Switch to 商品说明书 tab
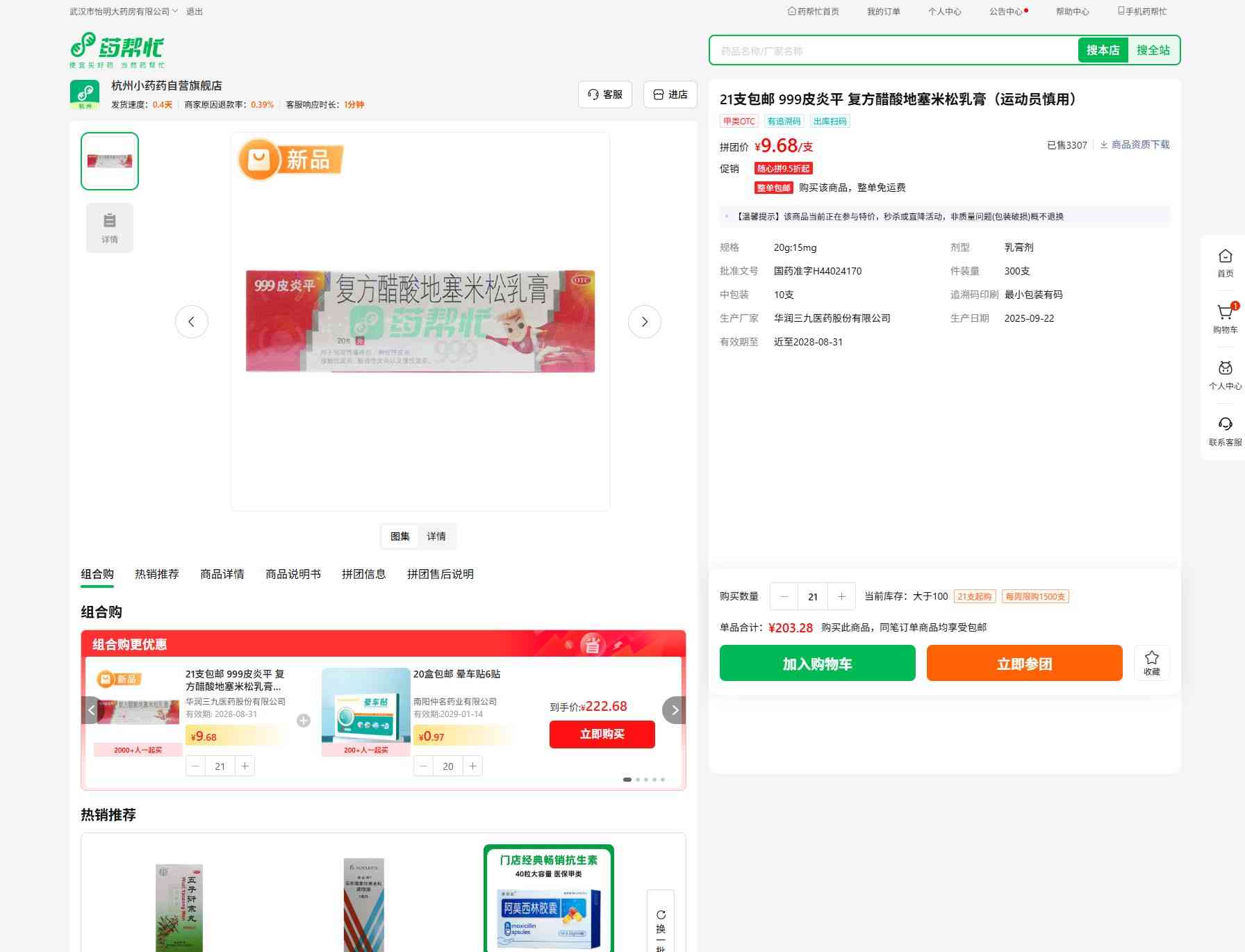Viewport: 1245px width, 952px height. 292,574
